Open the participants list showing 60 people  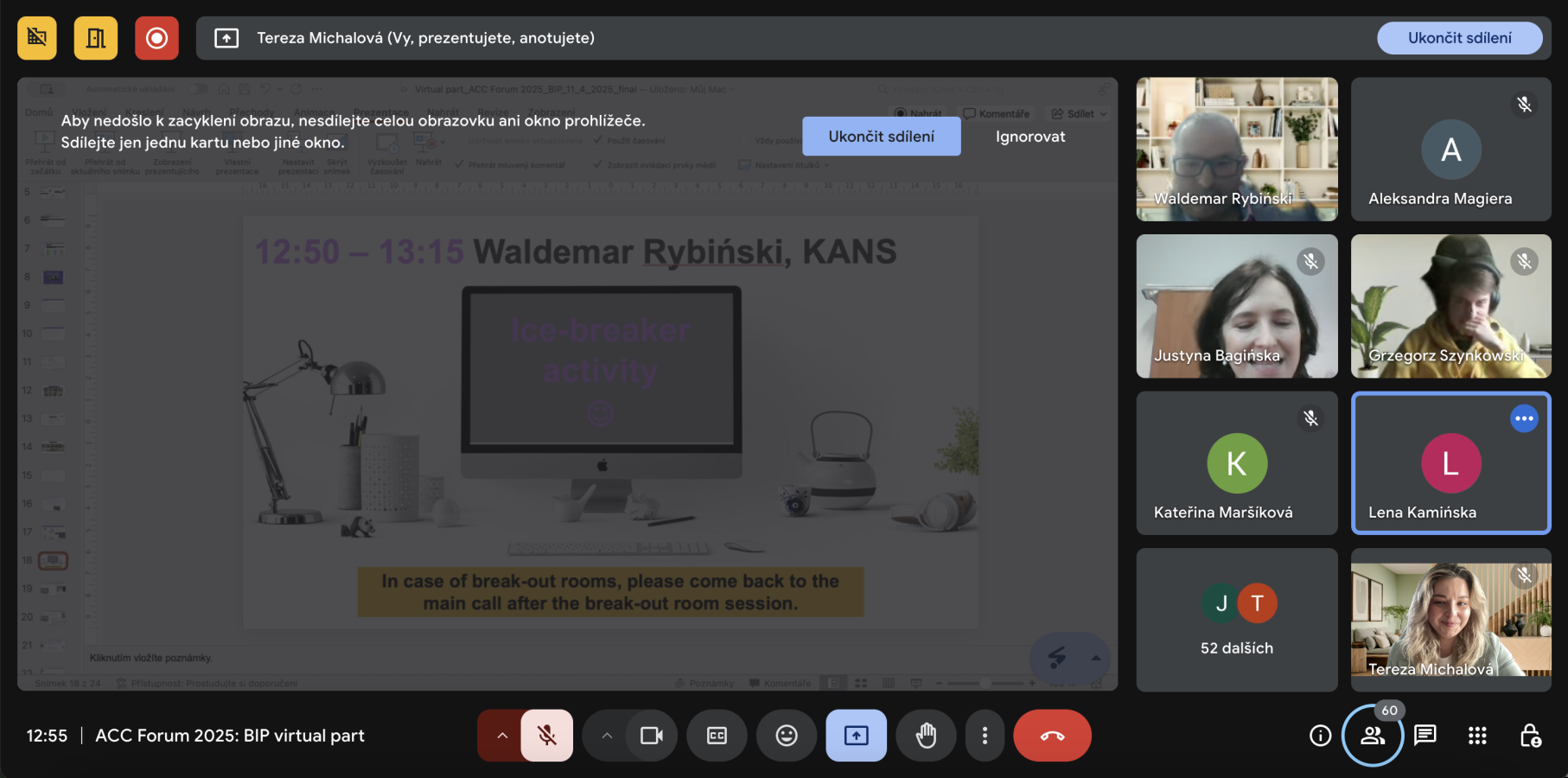pos(1373,736)
